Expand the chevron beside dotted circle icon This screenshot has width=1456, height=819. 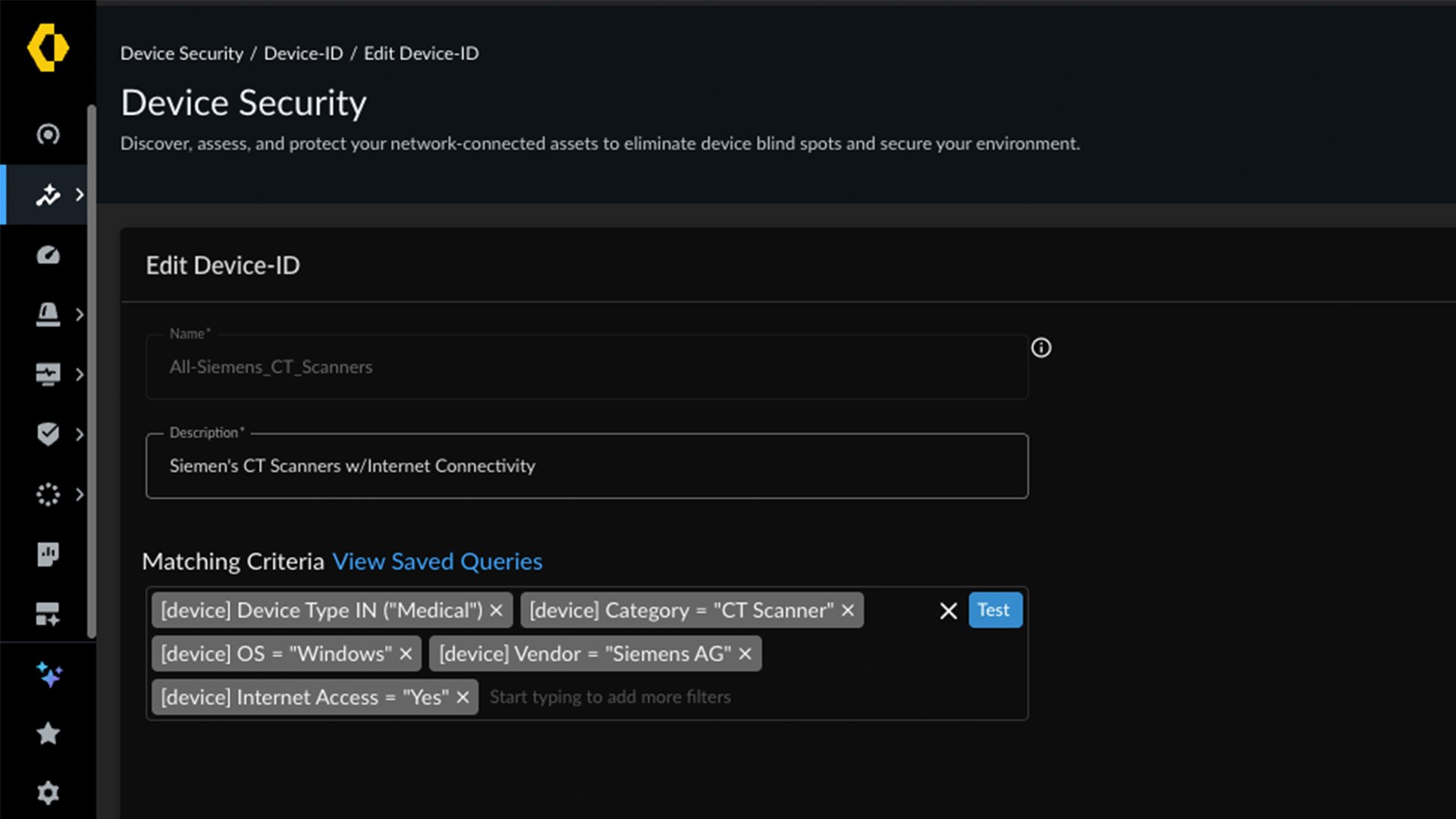(80, 494)
